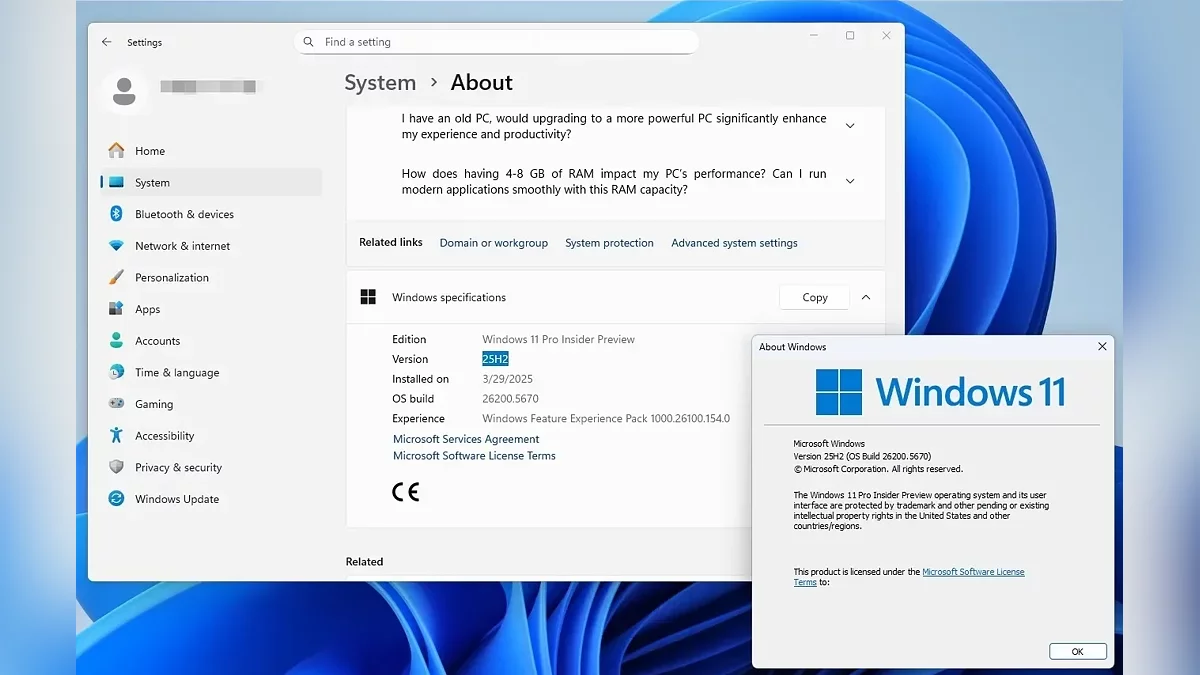Open Advanced system settings link
The image size is (1200, 675).
tap(734, 243)
